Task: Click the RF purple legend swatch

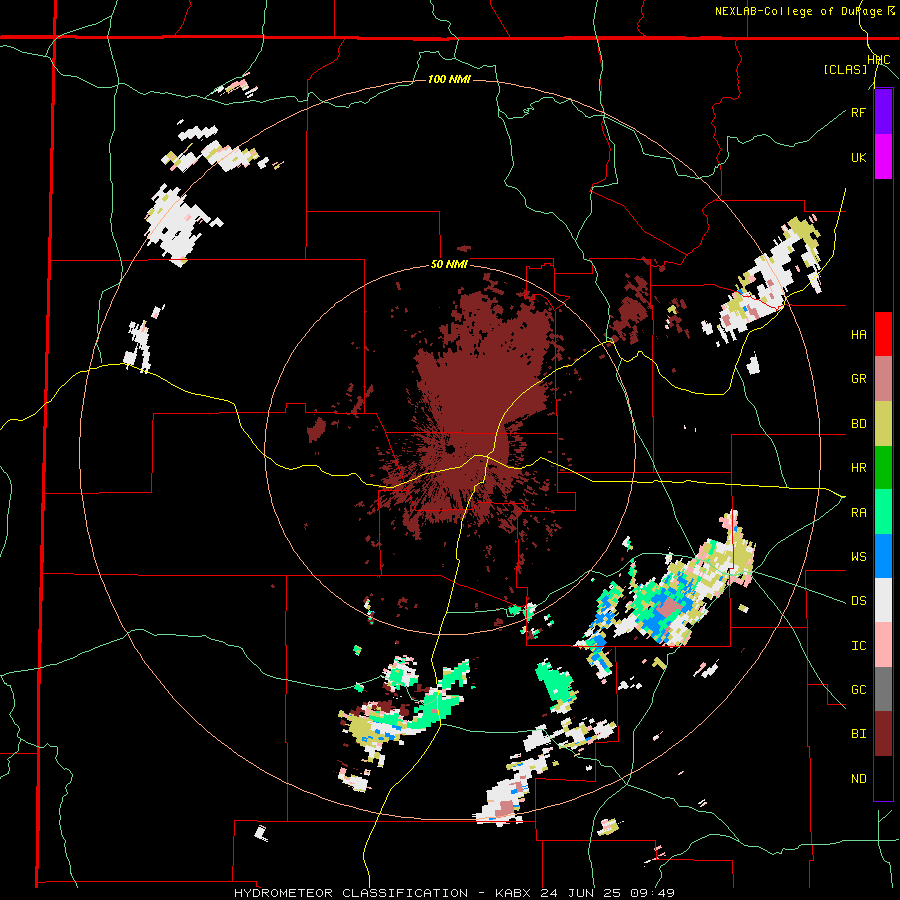Action: (883, 112)
